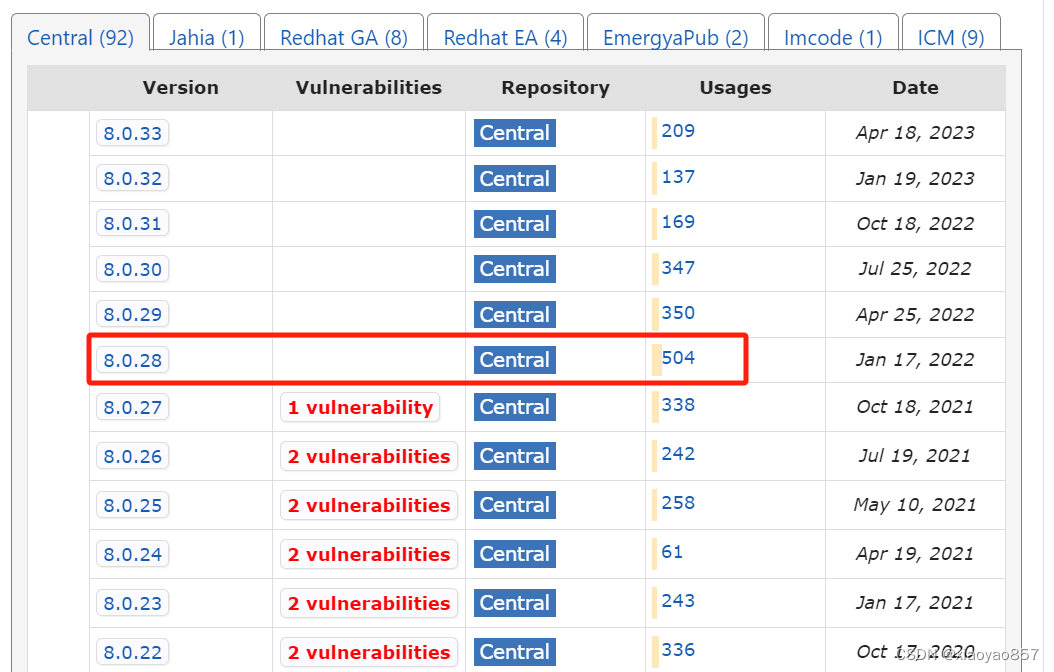
Task: View 2 vulnerabilities badge for version 8.0.26
Action: pyautogui.click(x=369, y=456)
